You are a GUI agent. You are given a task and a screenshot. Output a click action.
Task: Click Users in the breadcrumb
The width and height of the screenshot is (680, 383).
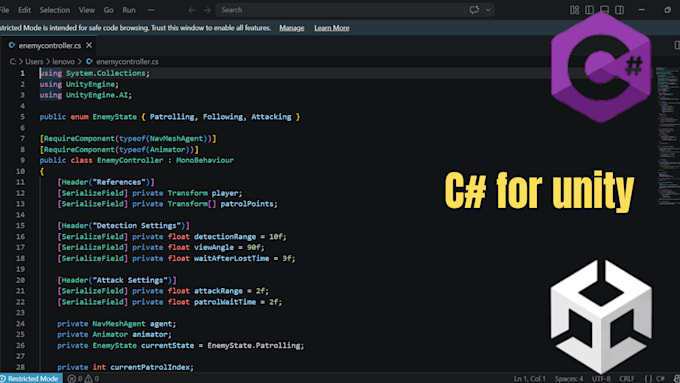coord(34,62)
